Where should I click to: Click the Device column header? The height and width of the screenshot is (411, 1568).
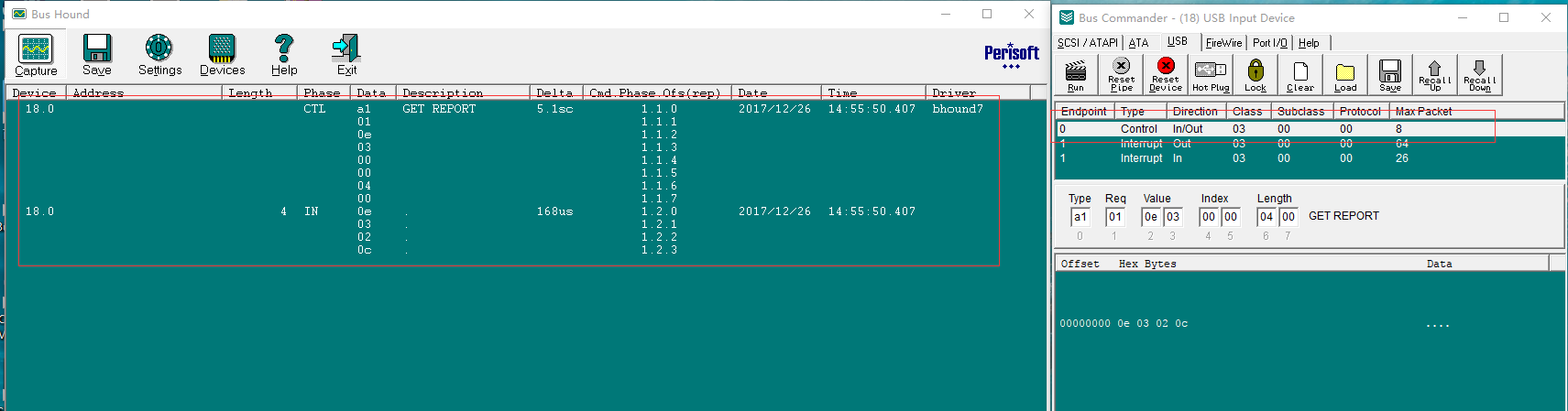click(37, 92)
